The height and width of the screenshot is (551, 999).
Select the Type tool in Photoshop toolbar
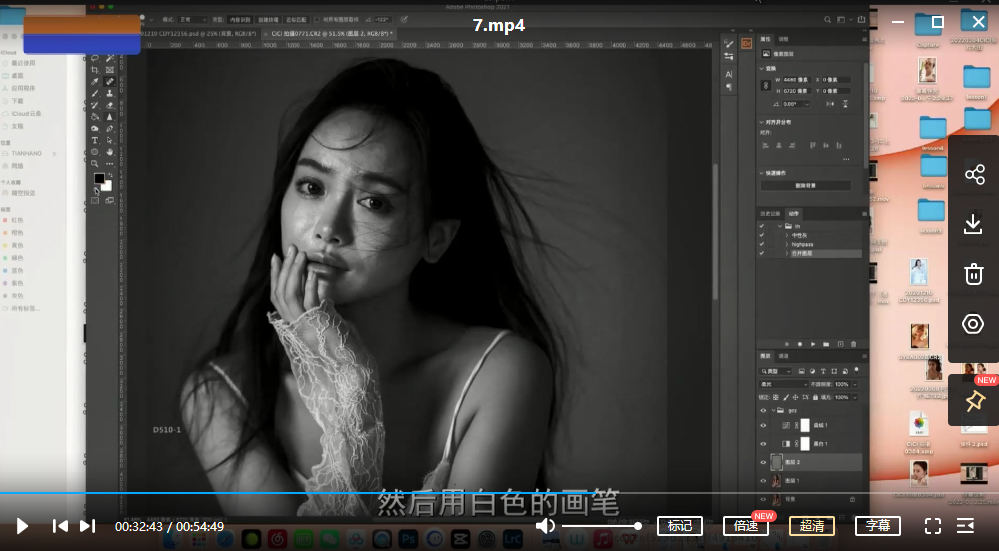(x=95, y=140)
